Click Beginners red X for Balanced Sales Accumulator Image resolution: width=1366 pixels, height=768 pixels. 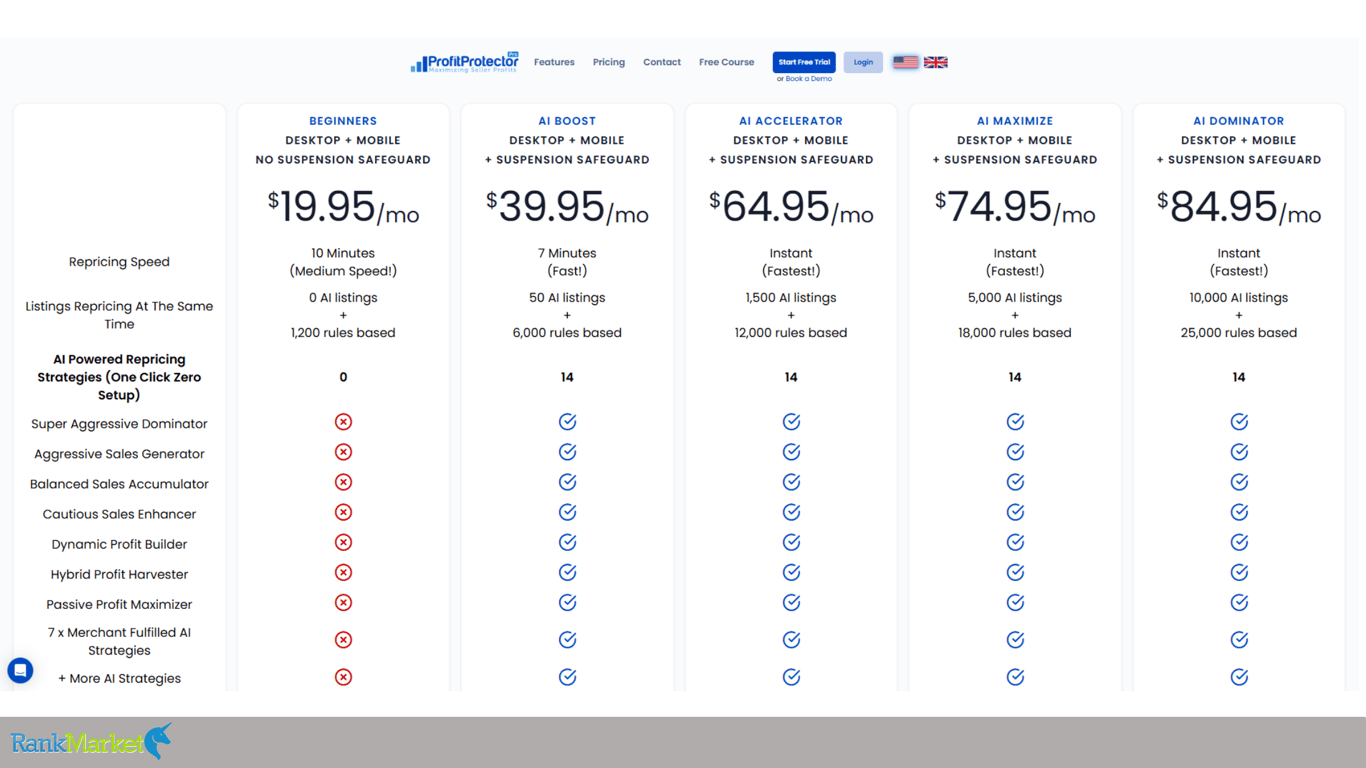343,482
